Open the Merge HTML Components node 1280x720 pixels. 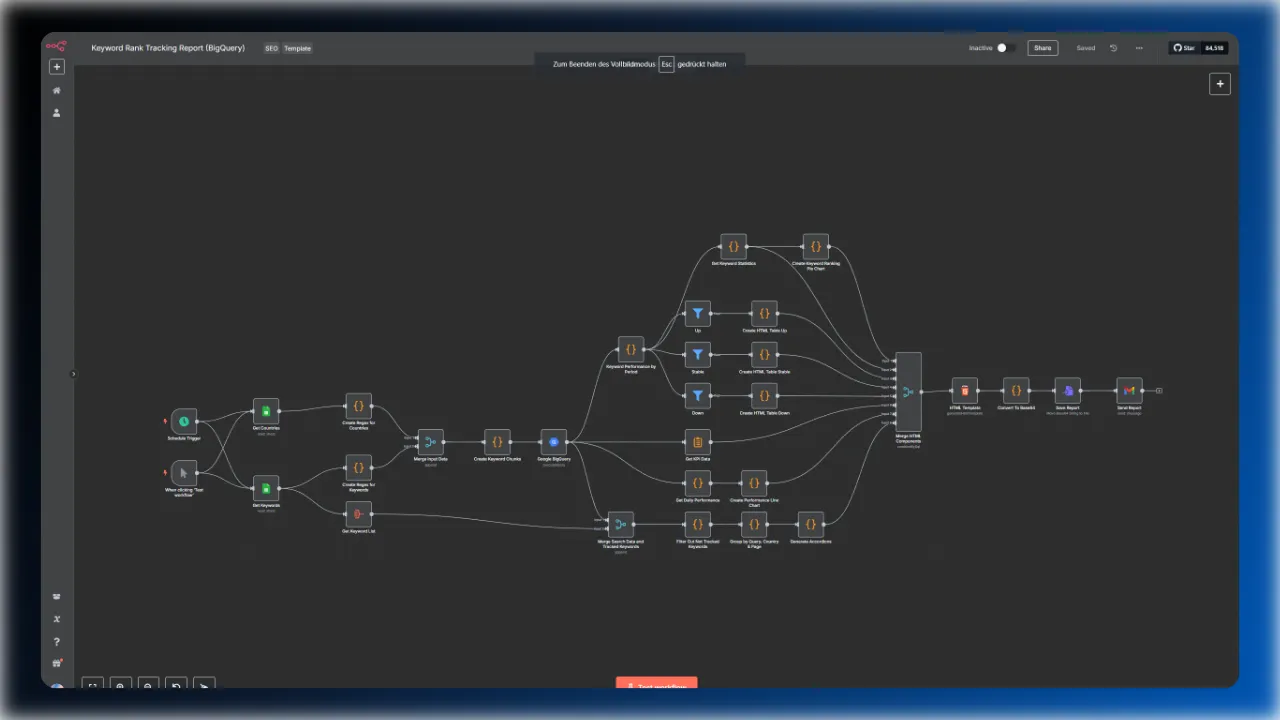point(908,391)
